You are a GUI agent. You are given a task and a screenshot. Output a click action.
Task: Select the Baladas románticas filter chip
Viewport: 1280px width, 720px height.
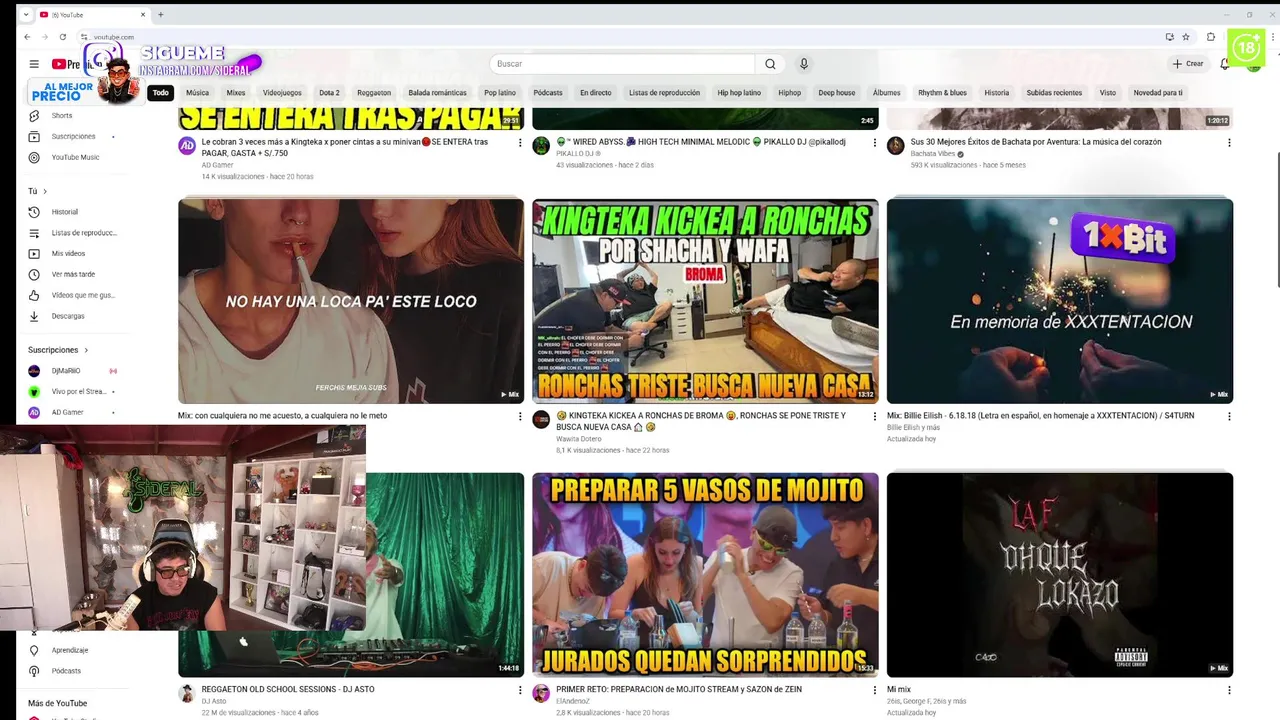437,93
